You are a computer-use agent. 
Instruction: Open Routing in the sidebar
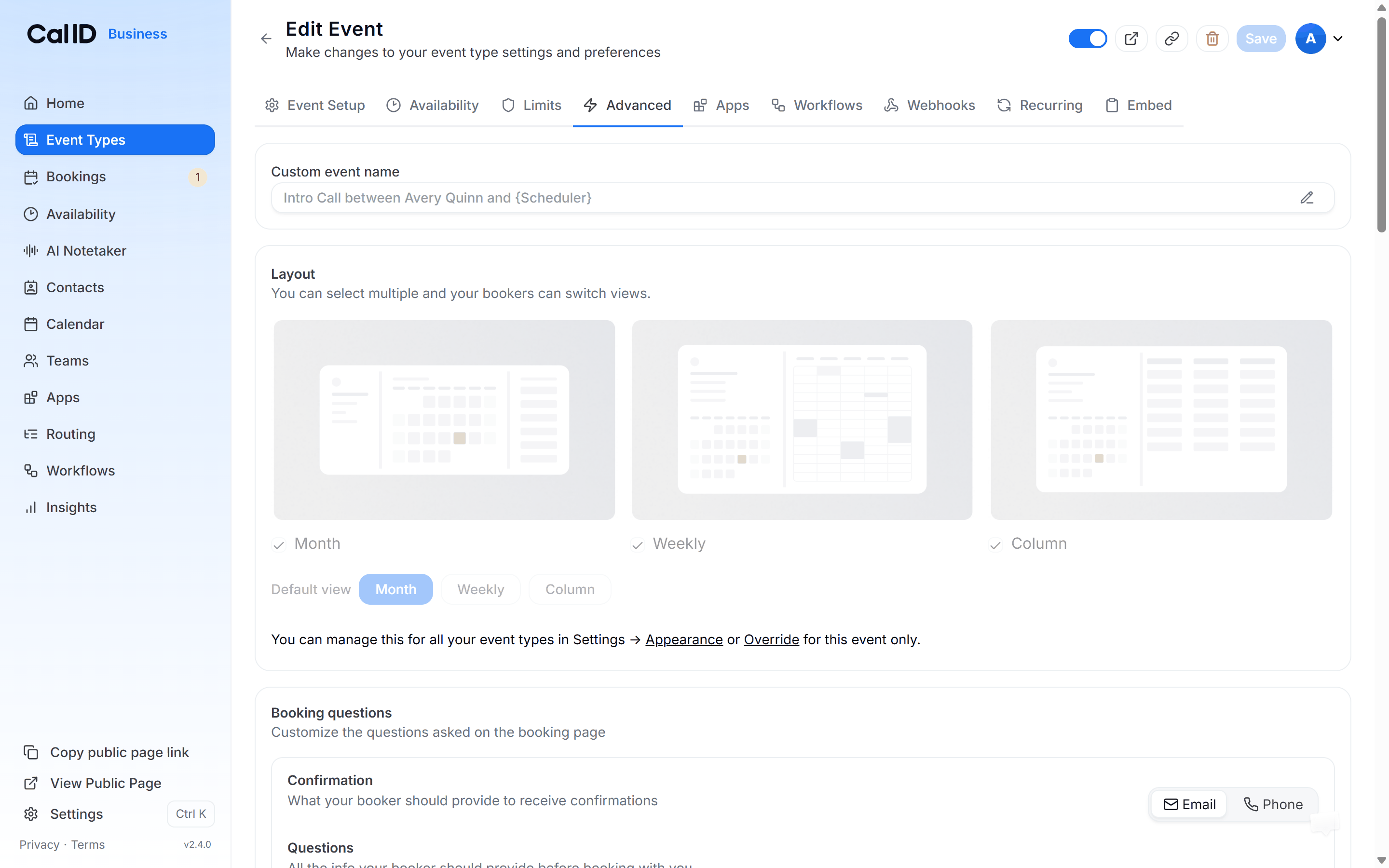pos(115,434)
